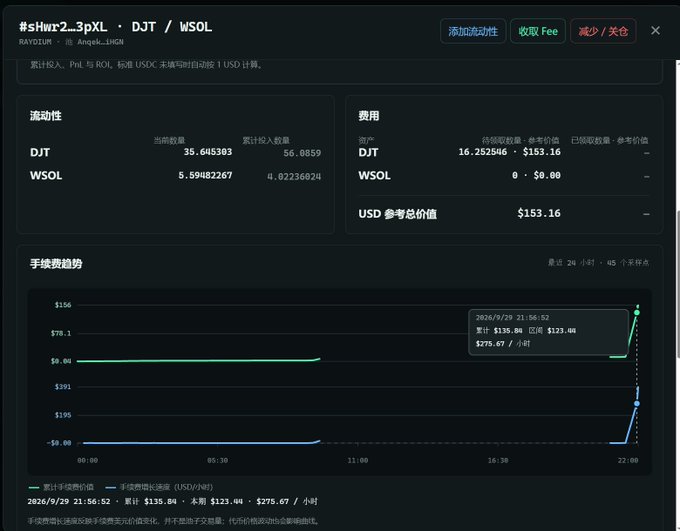Screen dimensions: 680x531
Task: Click DJT pending fee 16.252546 · $153.16
Action: 509,152
